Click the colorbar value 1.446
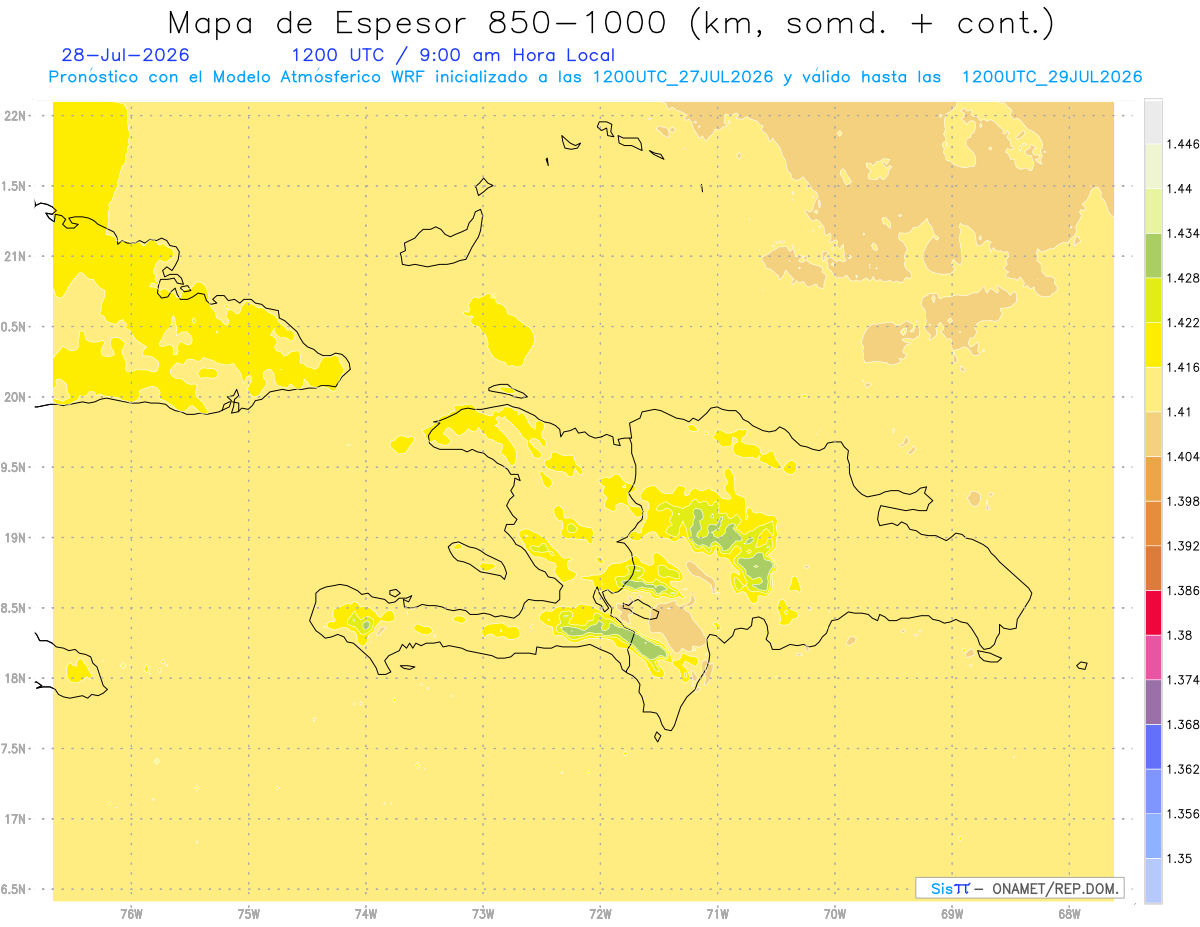 [1183, 144]
